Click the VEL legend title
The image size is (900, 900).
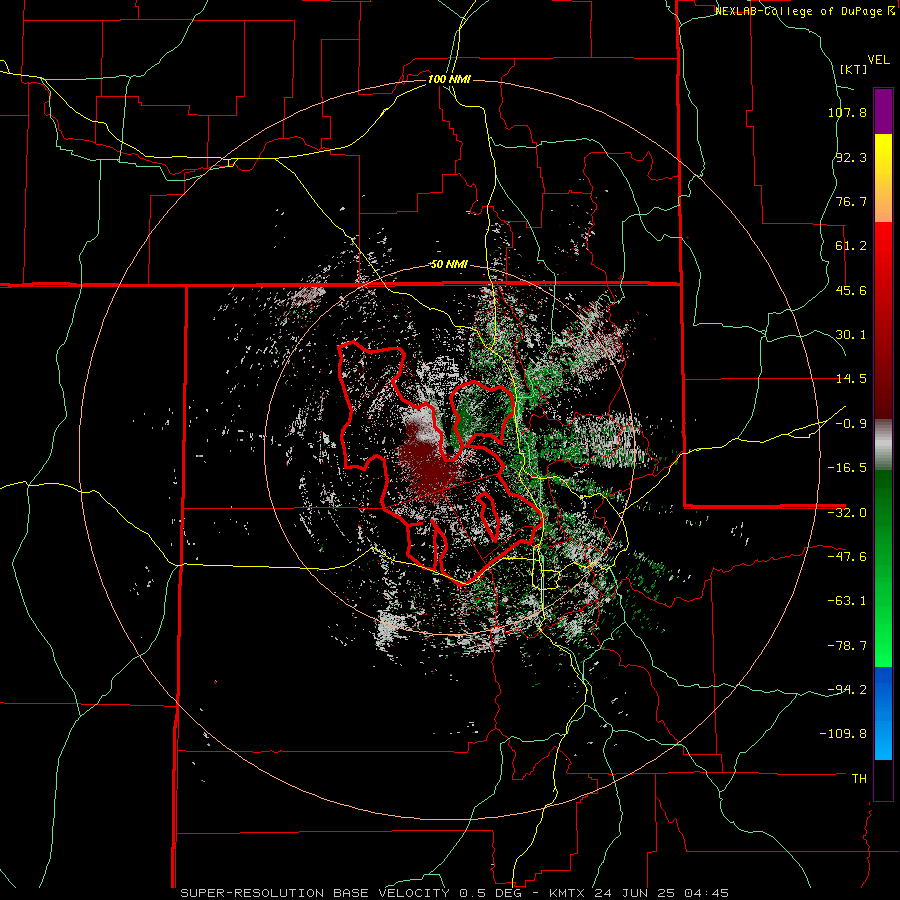[x=878, y=60]
